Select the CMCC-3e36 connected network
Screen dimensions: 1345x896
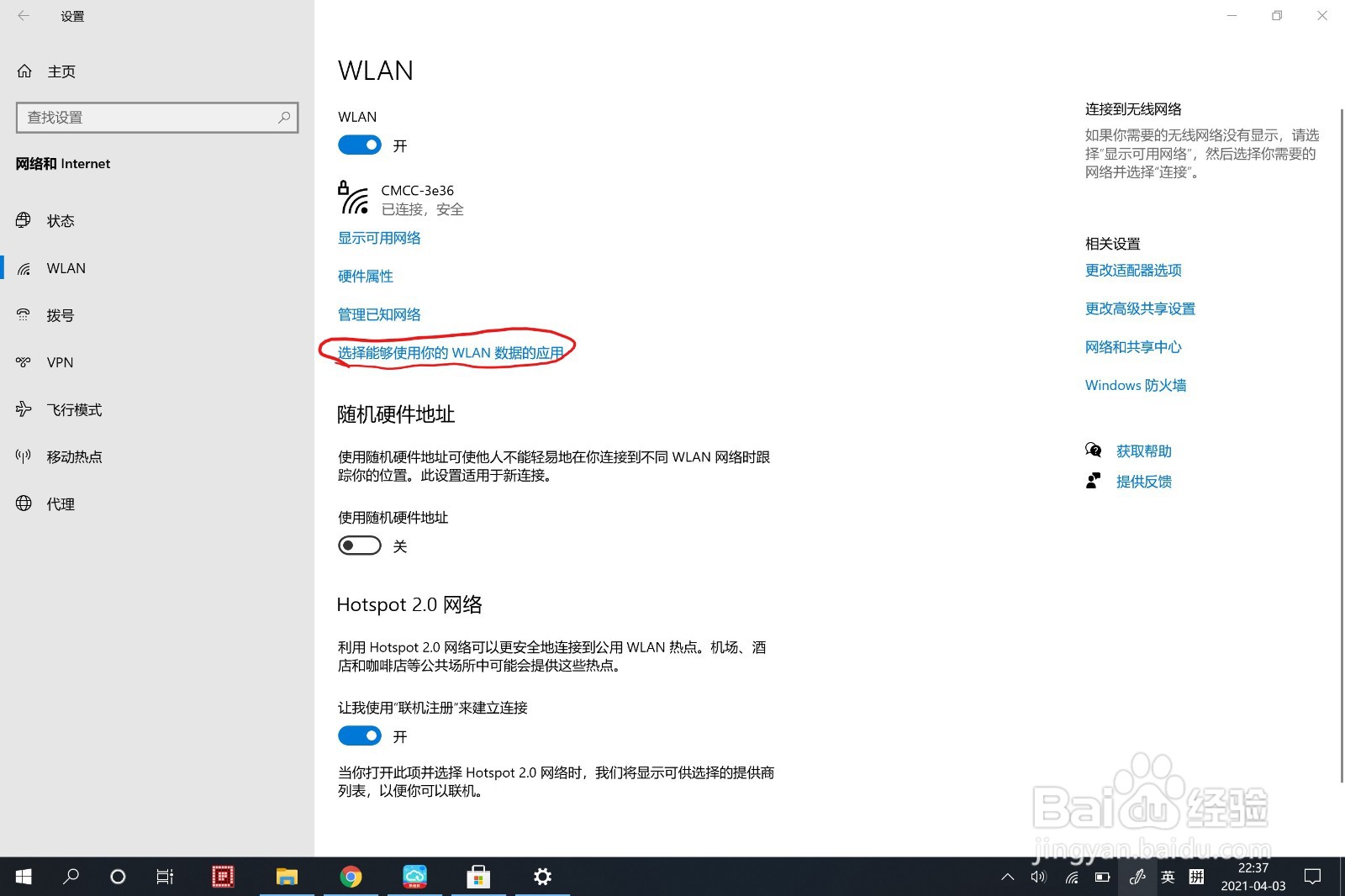coord(401,199)
